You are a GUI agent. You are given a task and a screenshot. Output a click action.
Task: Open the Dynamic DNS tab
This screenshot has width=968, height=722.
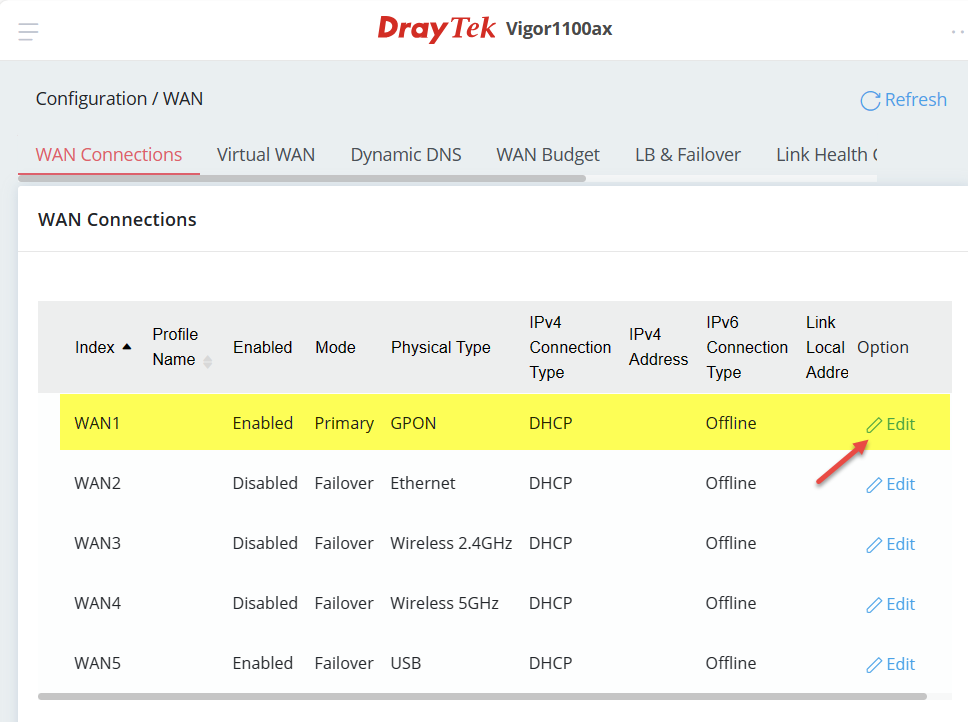(x=406, y=155)
